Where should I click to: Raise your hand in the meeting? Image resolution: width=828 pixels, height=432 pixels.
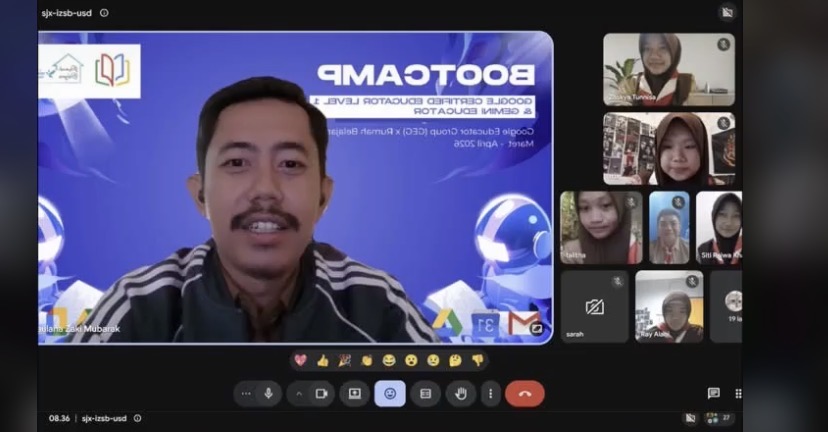461,394
